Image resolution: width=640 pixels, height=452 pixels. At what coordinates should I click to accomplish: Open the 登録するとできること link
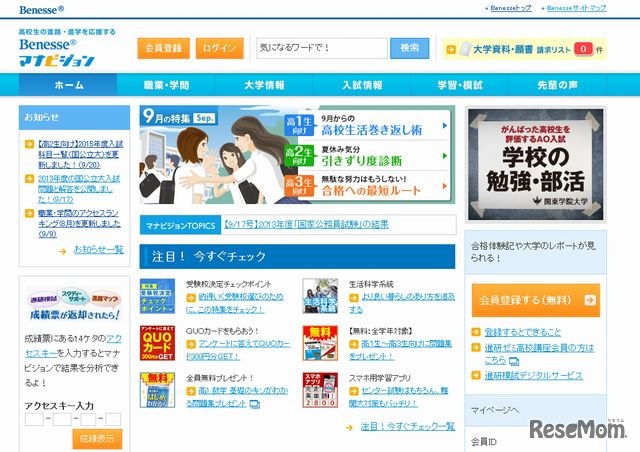click(x=522, y=332)
